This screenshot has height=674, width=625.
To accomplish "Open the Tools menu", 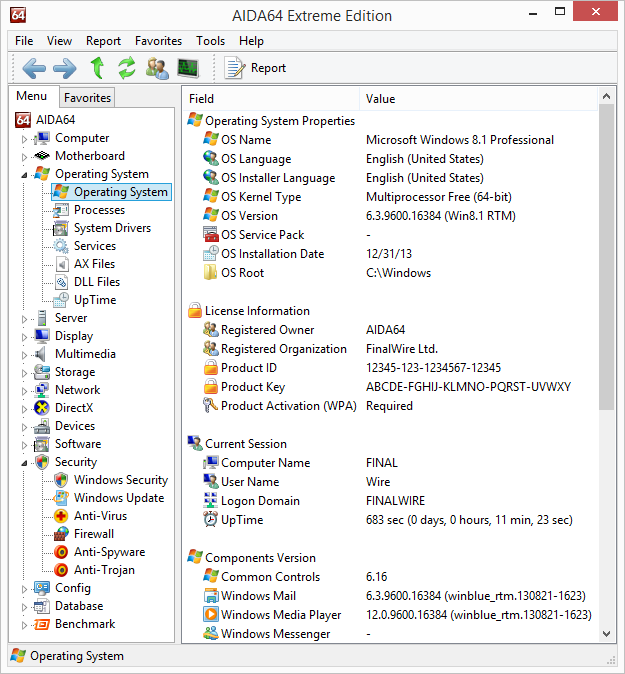I will pyautogui.click(x=210, y=41).
